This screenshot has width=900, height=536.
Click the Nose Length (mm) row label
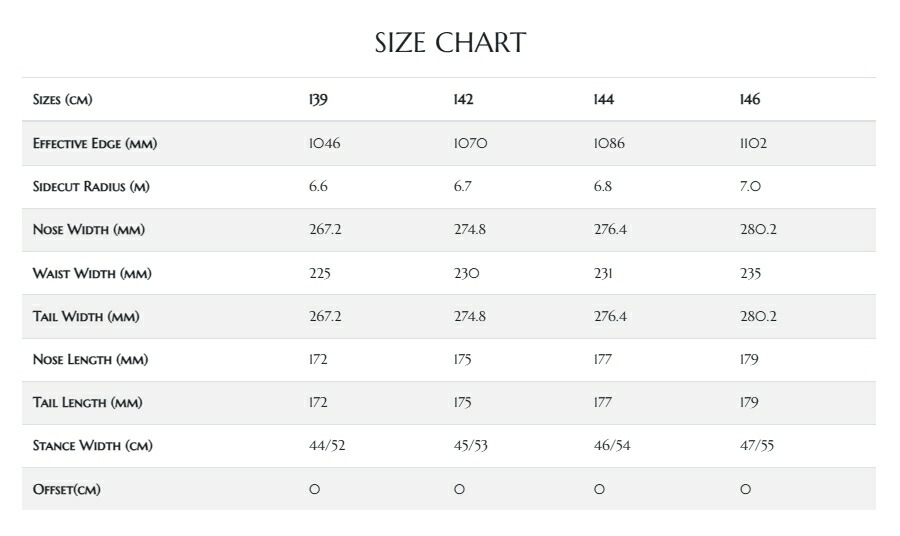tap(91, 360)
